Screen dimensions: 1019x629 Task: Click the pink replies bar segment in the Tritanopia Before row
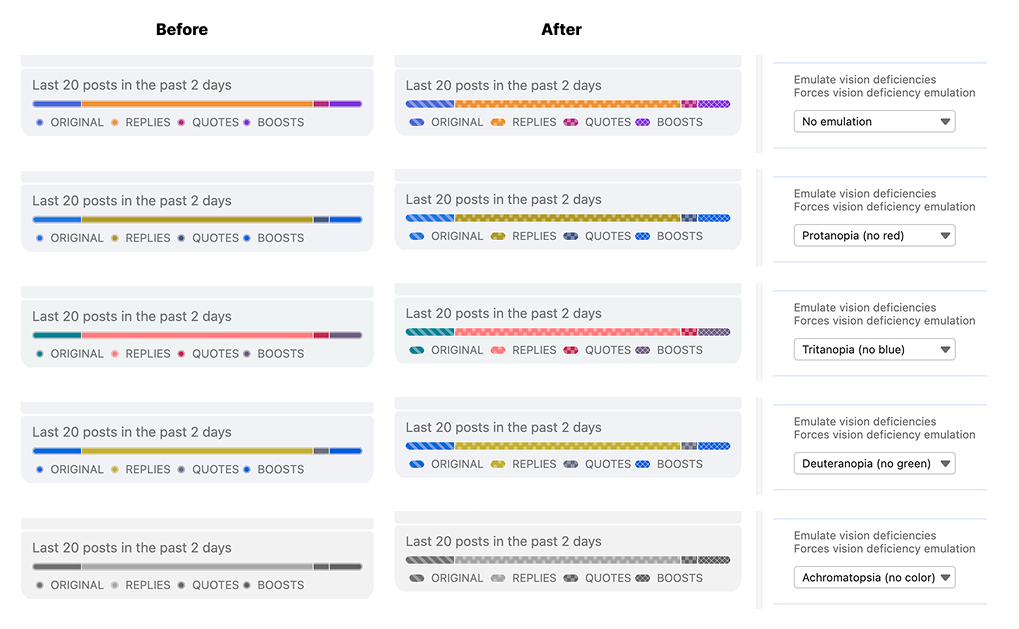point(197,335)
